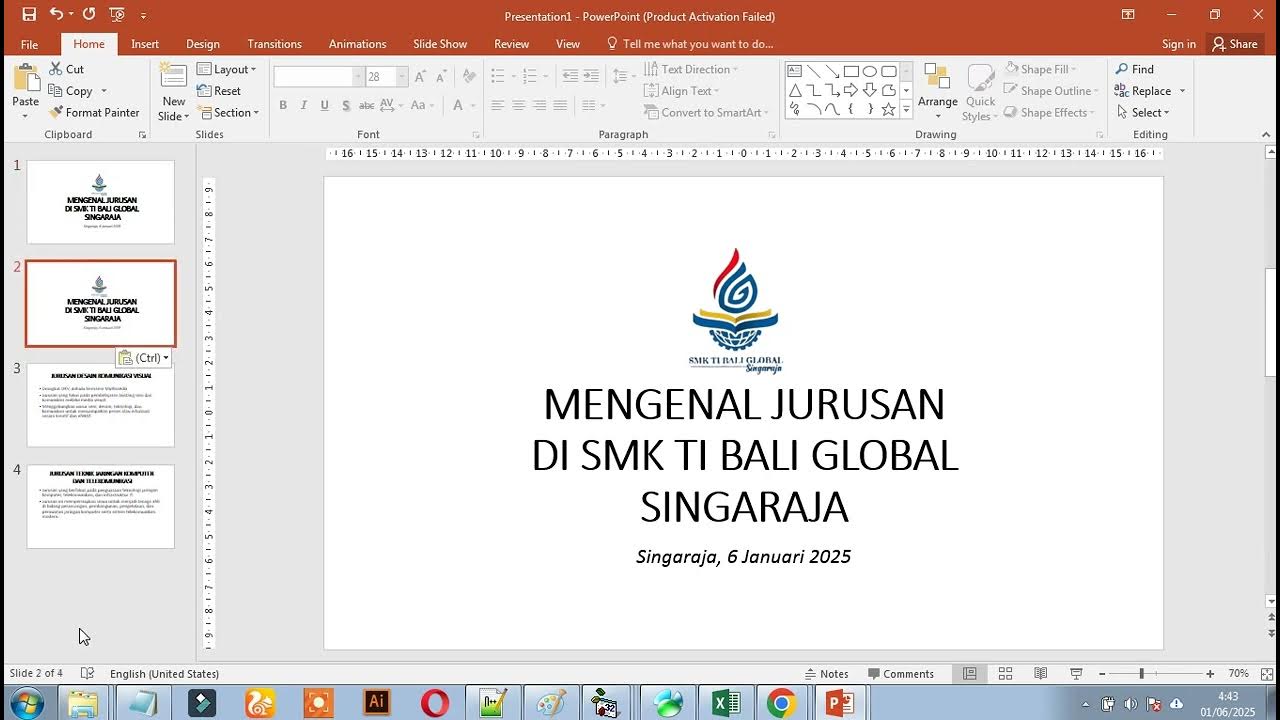Switch to the Insert tab
Screen dimensions: 1280x720
click(145, 44)
